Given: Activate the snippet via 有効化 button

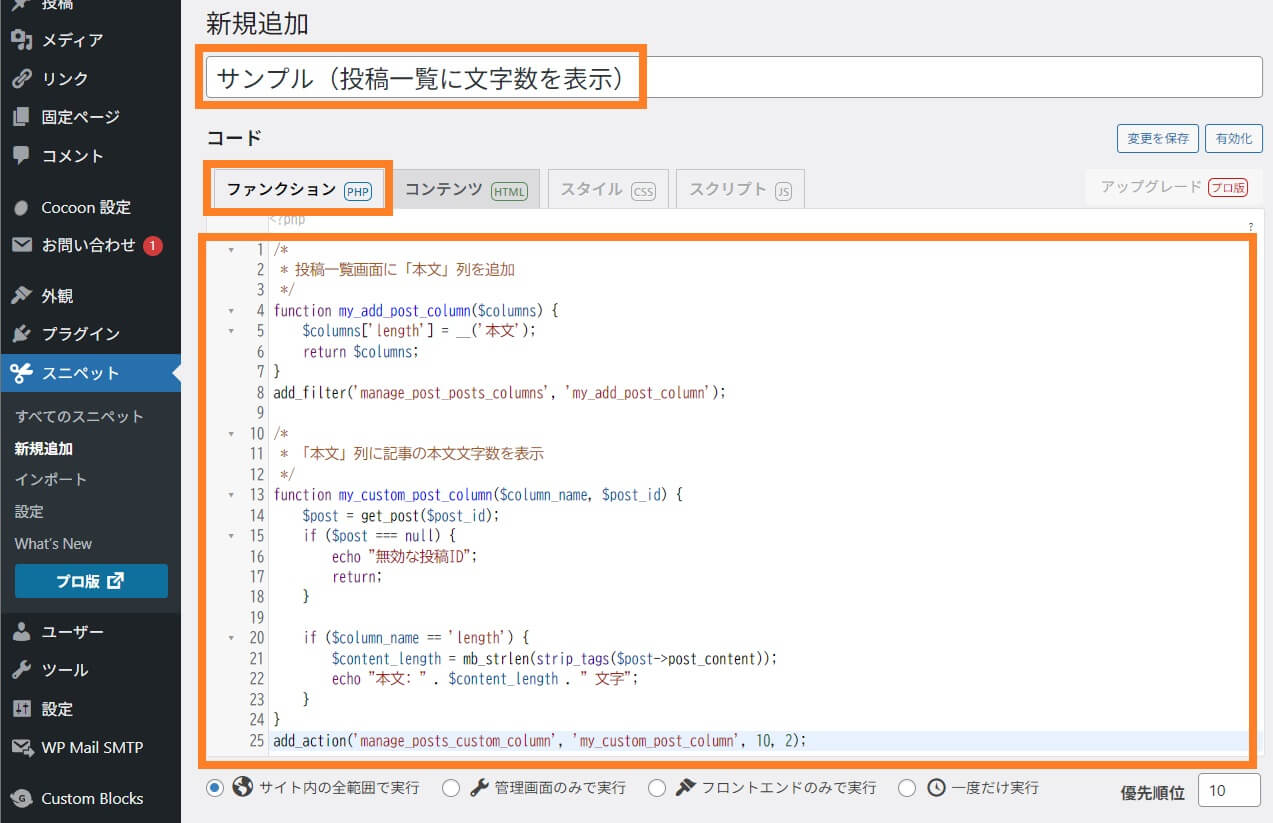Looking at the screenshot, I should (x=1233, y=138).
